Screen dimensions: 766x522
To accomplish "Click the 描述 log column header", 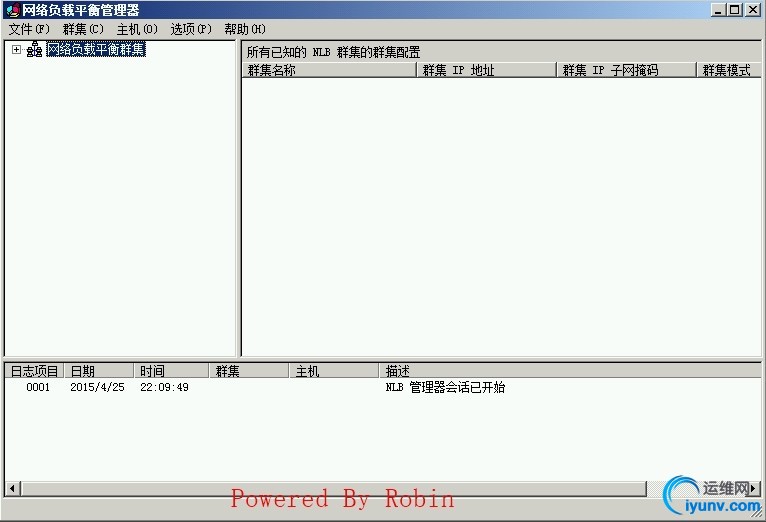I will tap(571, 371).
